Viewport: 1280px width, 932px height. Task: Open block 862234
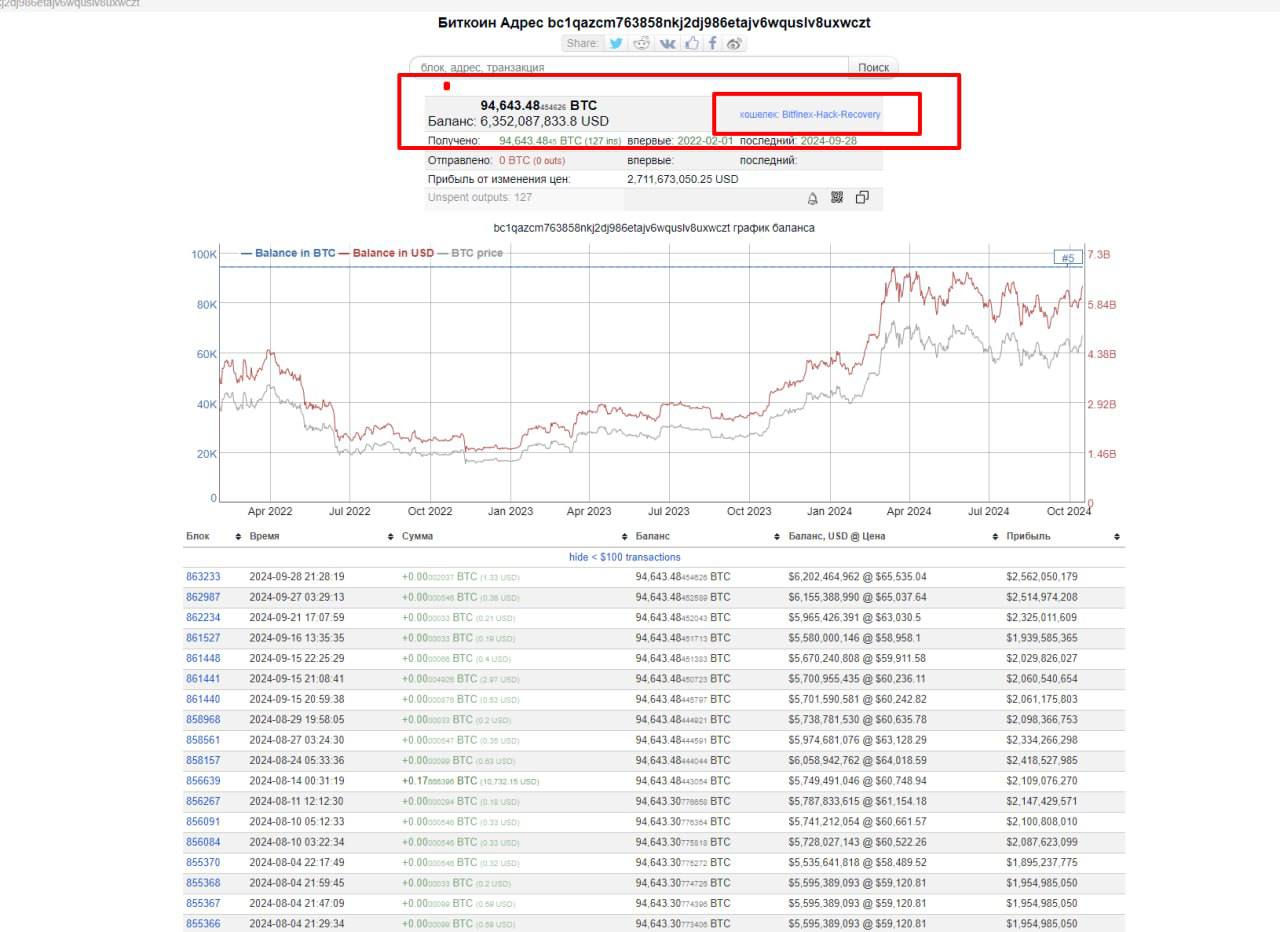coord(203,618)
